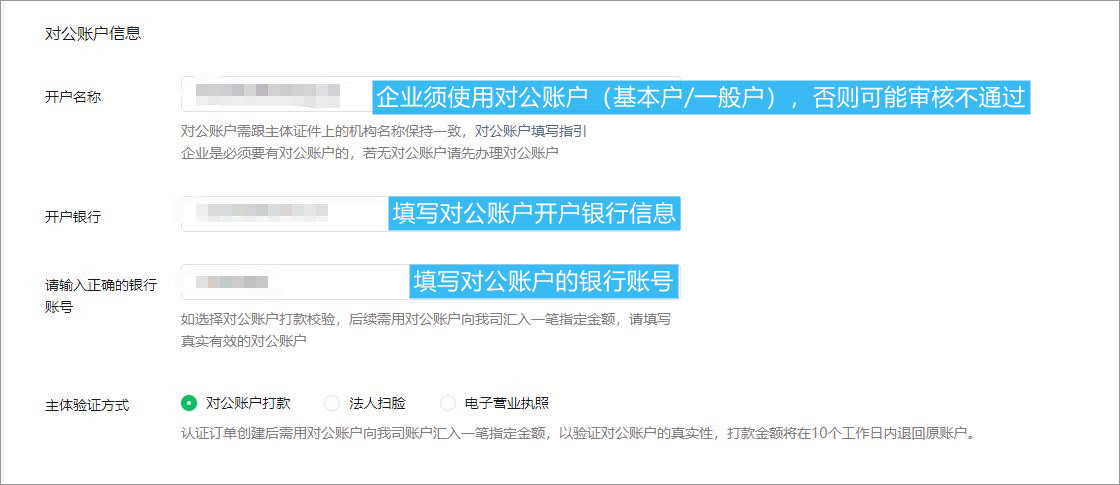This screenshot has width=1120, height=485.
Task: Click the 开户银行 field label
Action: [73, 216]
